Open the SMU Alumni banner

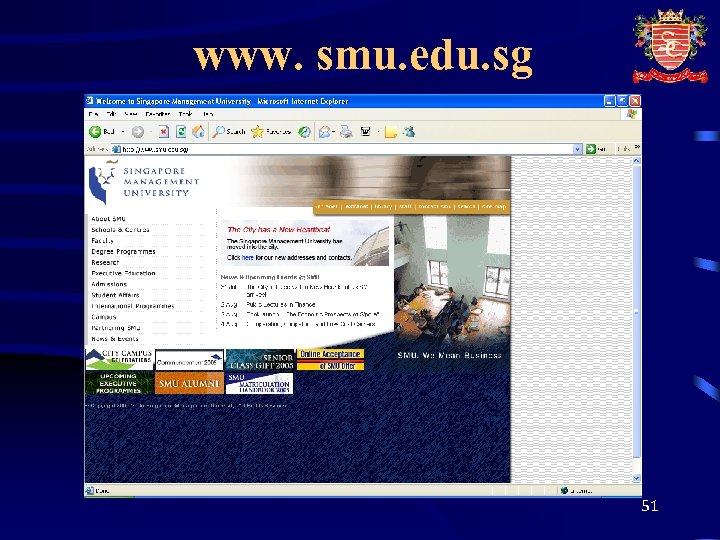click(x=189, y=383)
